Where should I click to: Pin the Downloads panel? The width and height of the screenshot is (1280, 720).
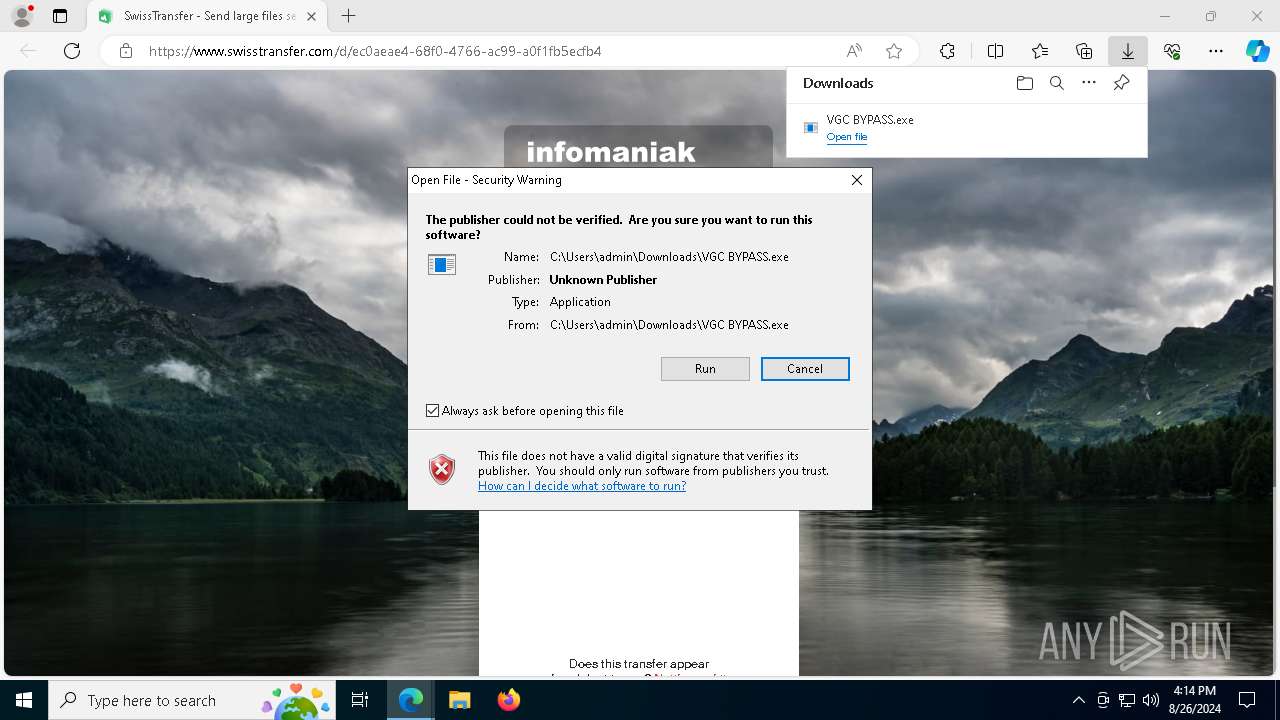(x=1121, y=83)
